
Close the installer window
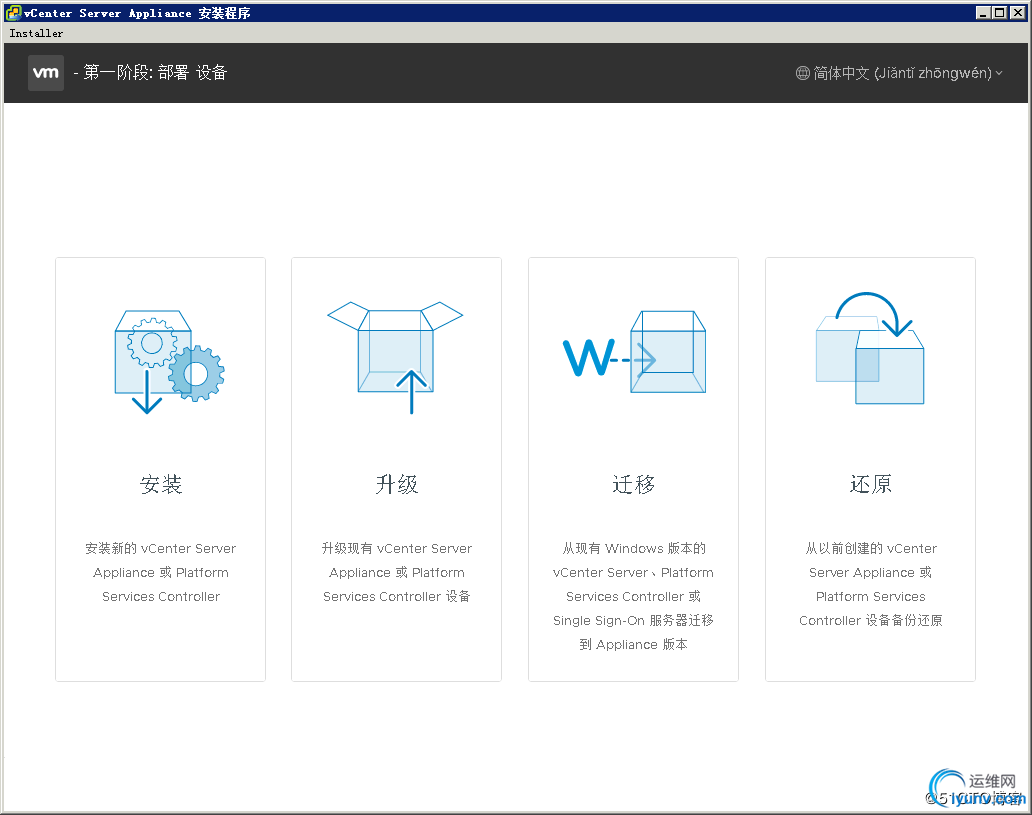(x=1018, y=13)
